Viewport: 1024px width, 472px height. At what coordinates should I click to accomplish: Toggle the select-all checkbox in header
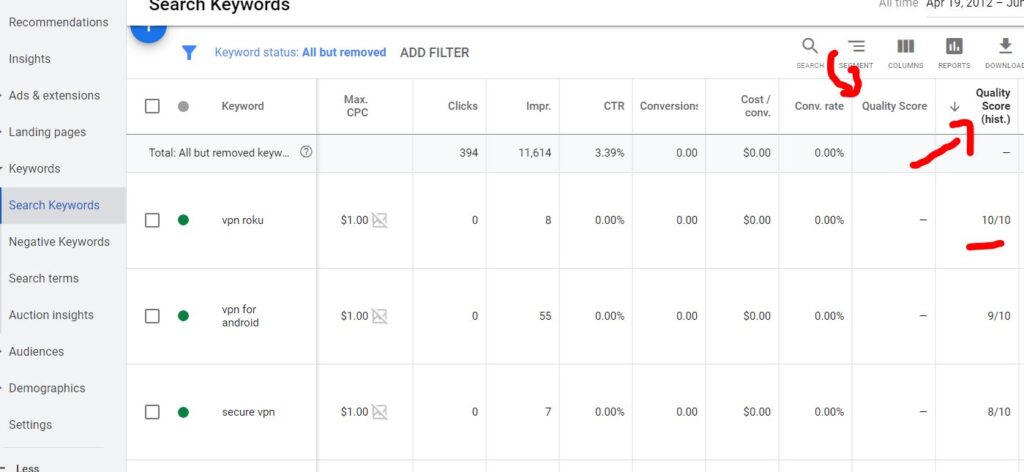click(x=152, y=106)
